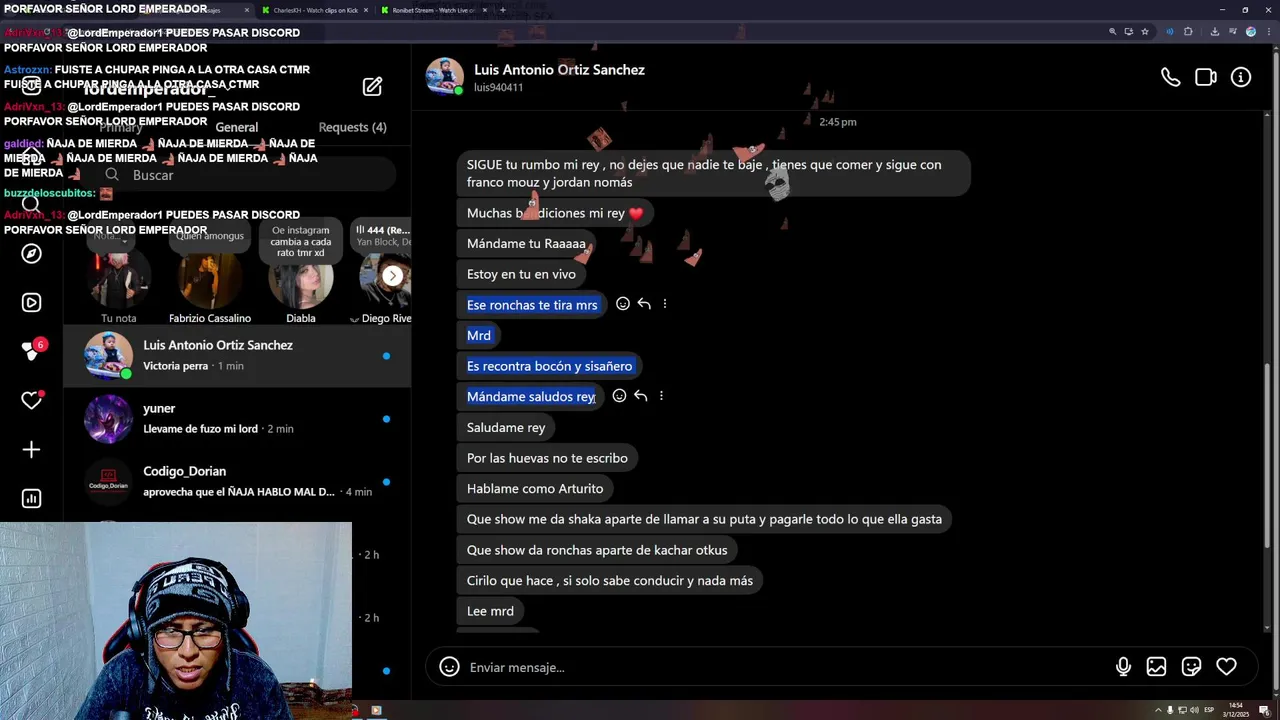Open more options for 'Ese ronchas te tira mrs'

click(665, 304)
